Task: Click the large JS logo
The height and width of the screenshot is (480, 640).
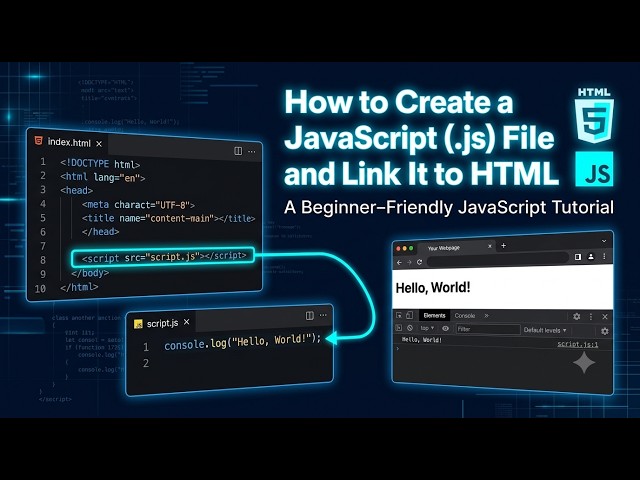Action: [594, 169]
